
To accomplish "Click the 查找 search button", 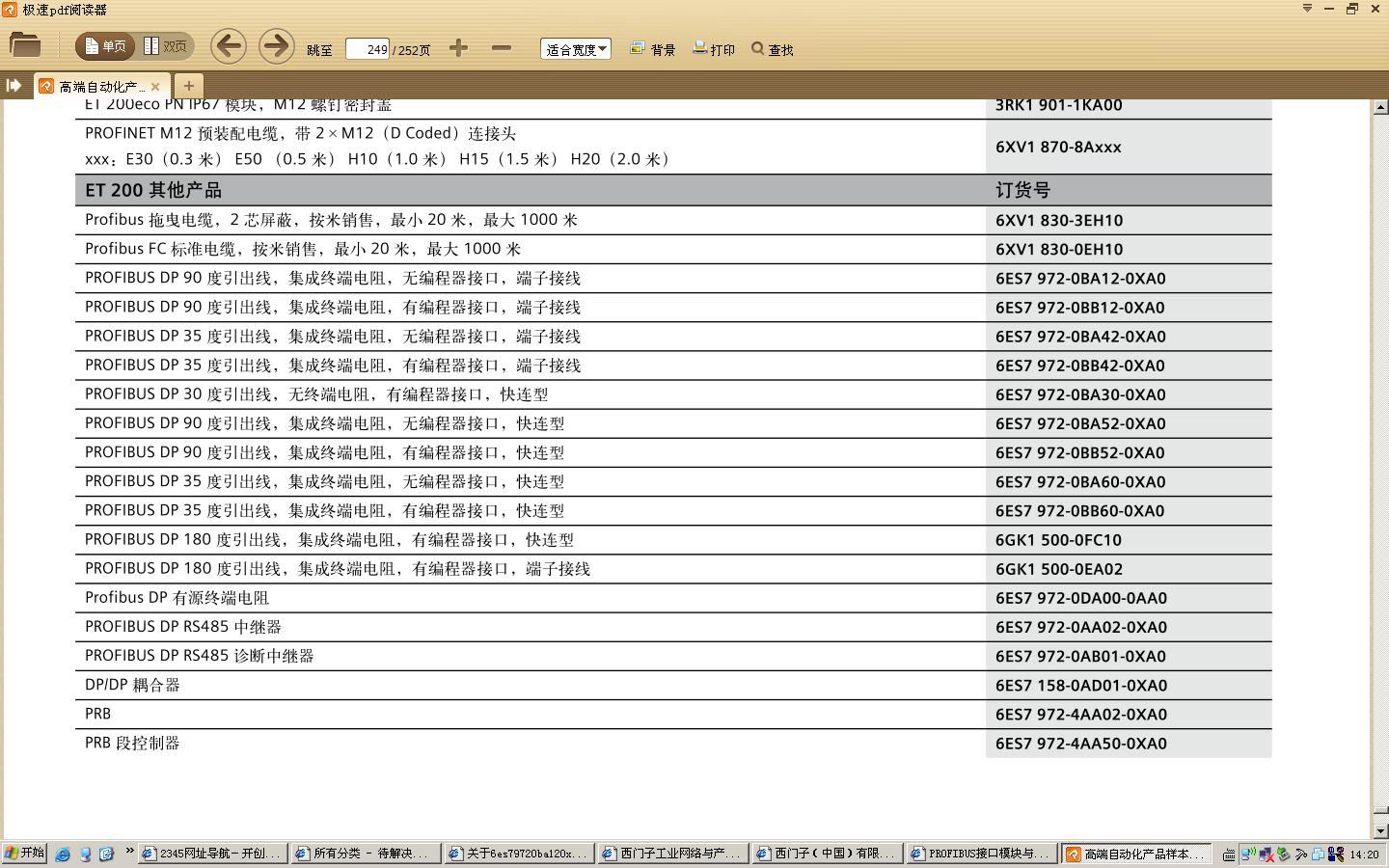I will click(x=773, y=49).
